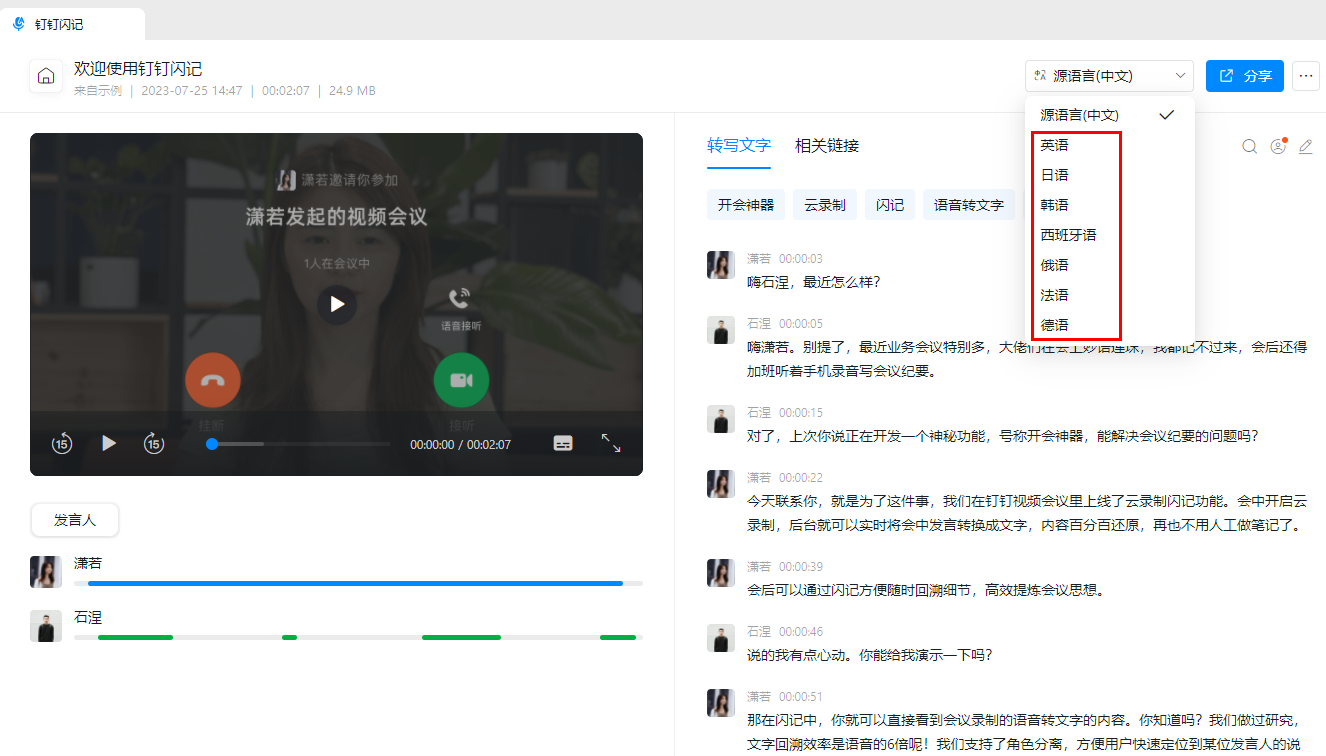Click the 00:00:00 / 00:02:07 time display
1326x756 pixels.
pyautogui.click(x=460, y=444)
